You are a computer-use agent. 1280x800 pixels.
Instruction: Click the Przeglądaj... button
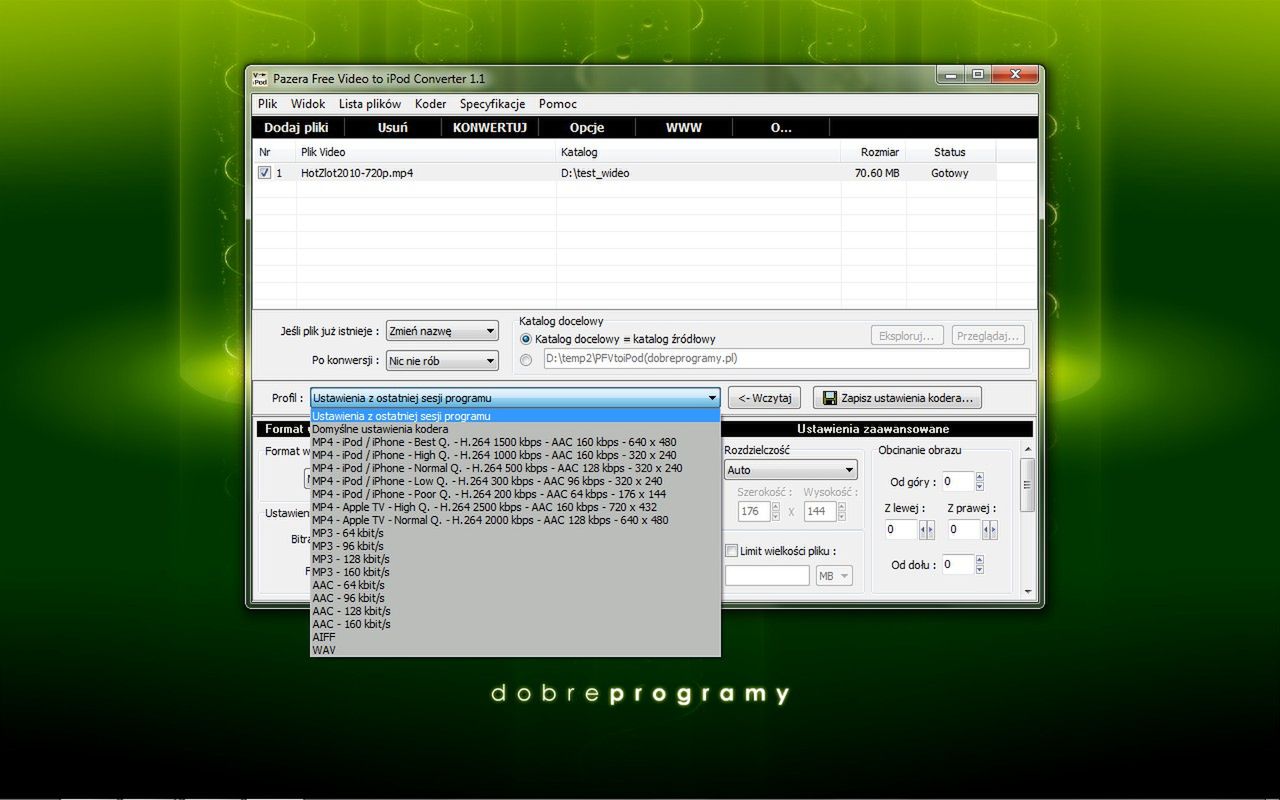(988, 336)
